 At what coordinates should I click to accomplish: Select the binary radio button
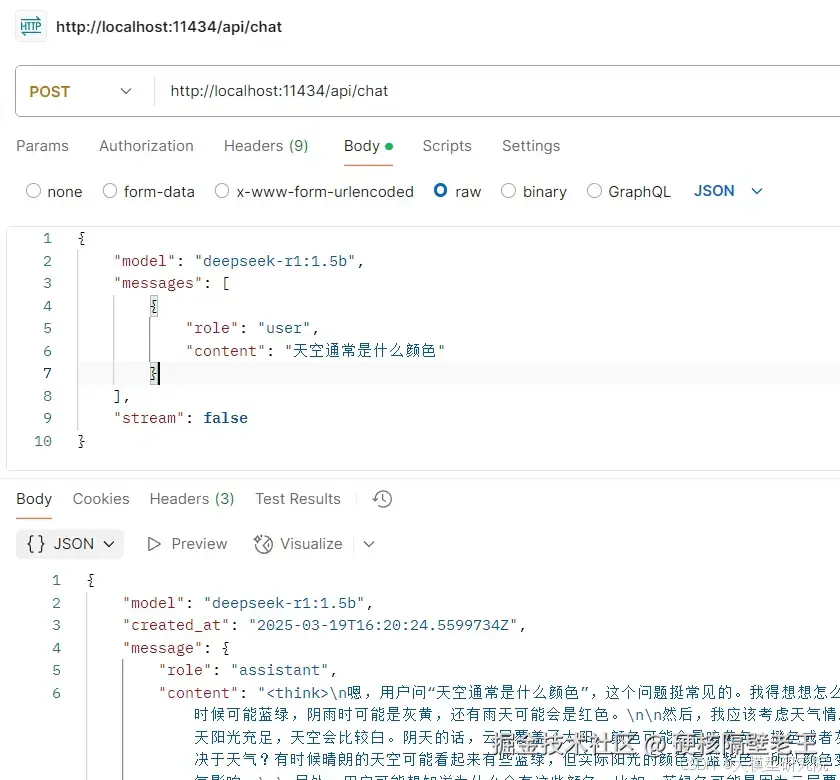click(508, 191)
